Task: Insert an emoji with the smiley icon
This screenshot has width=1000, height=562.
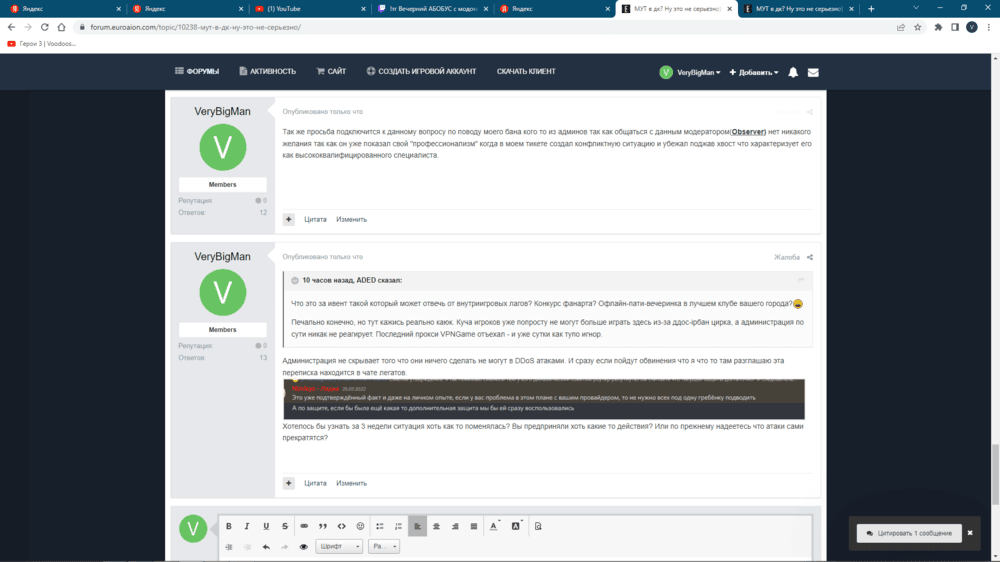Action: (x=361, y=526)
